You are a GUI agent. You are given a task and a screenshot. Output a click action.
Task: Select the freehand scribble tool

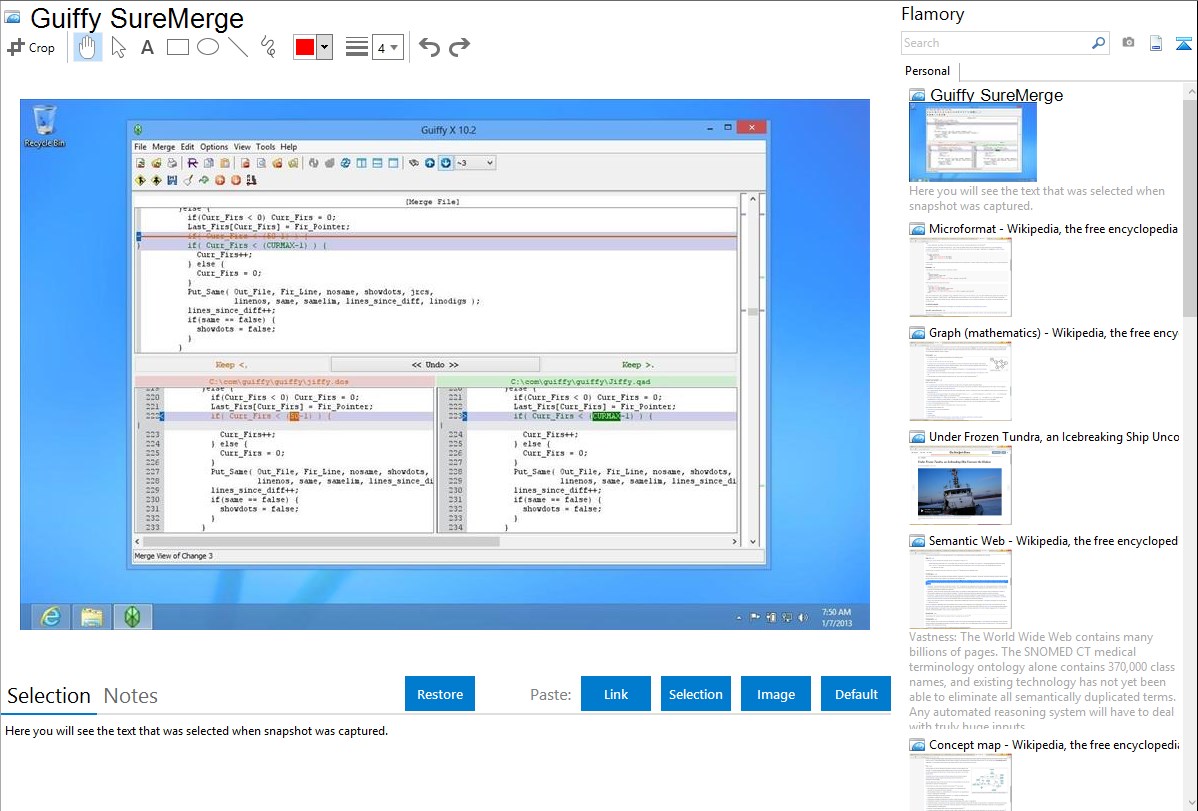pyautogui.click(x=268, y=47)
